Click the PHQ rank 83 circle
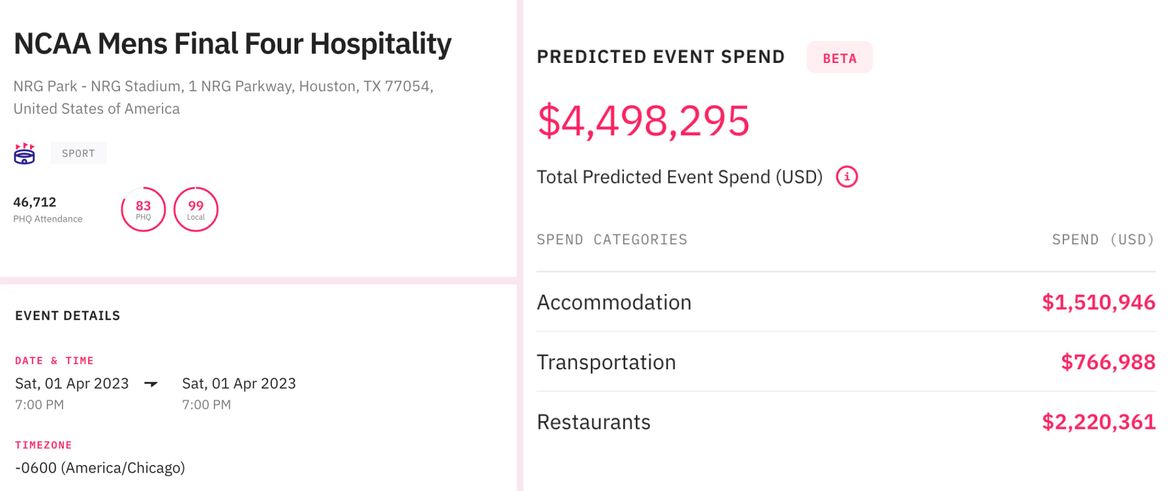The height and width of the screenshot is (491, 1176). 143,209
